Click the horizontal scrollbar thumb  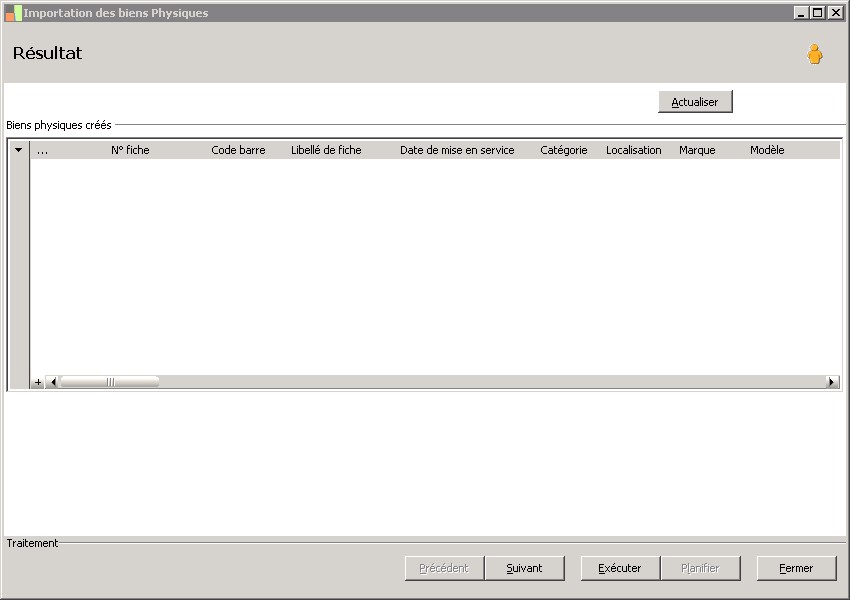[x=110, y=382]
